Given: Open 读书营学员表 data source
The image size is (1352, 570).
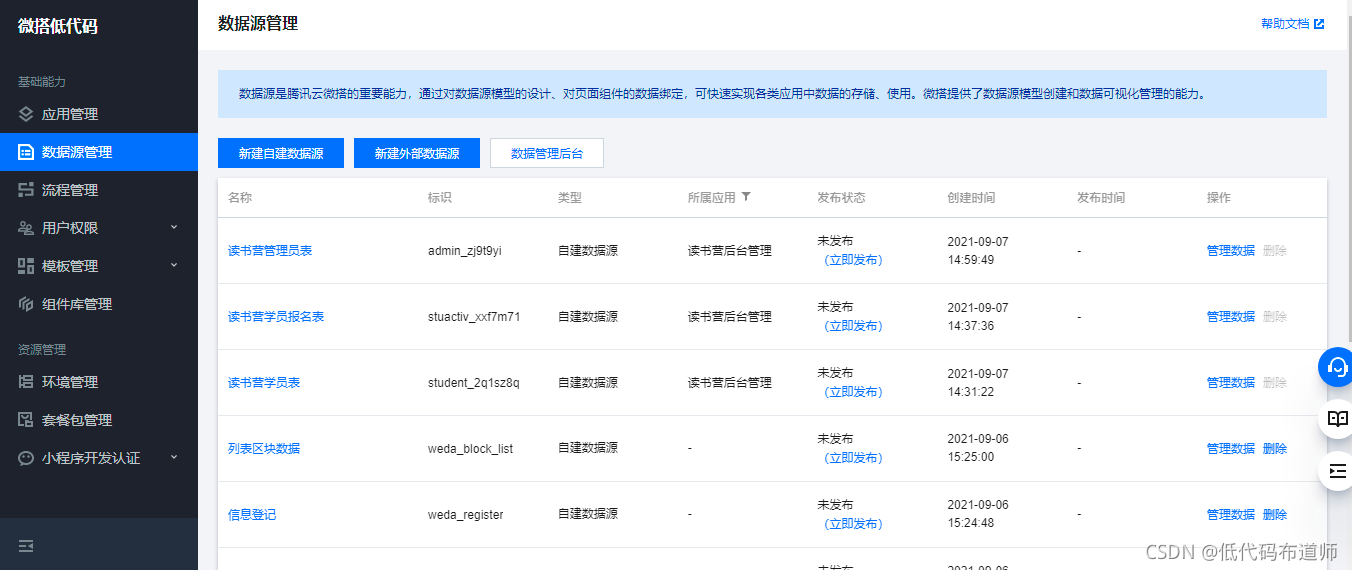Looking at the screenshot, I should coord(264,382).
